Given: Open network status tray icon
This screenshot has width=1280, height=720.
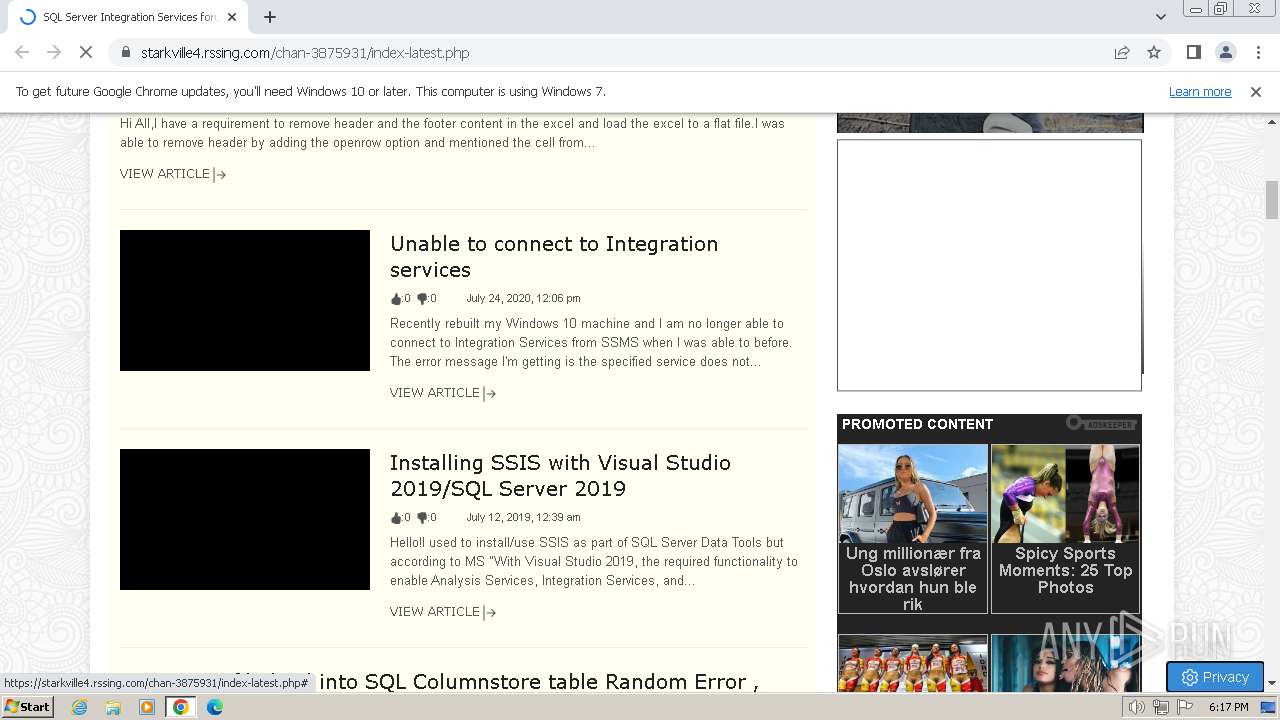Looking at the screenshot, I should pos(1161,707).
